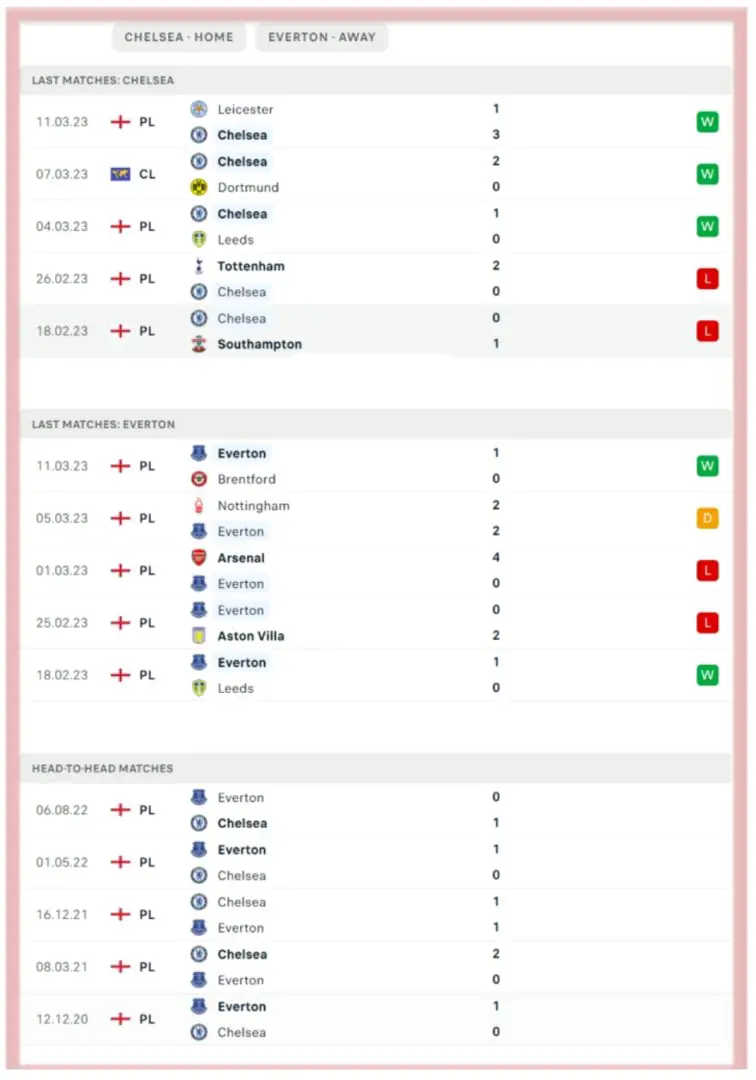Click the Aston Villa club badge

(199, 636)
